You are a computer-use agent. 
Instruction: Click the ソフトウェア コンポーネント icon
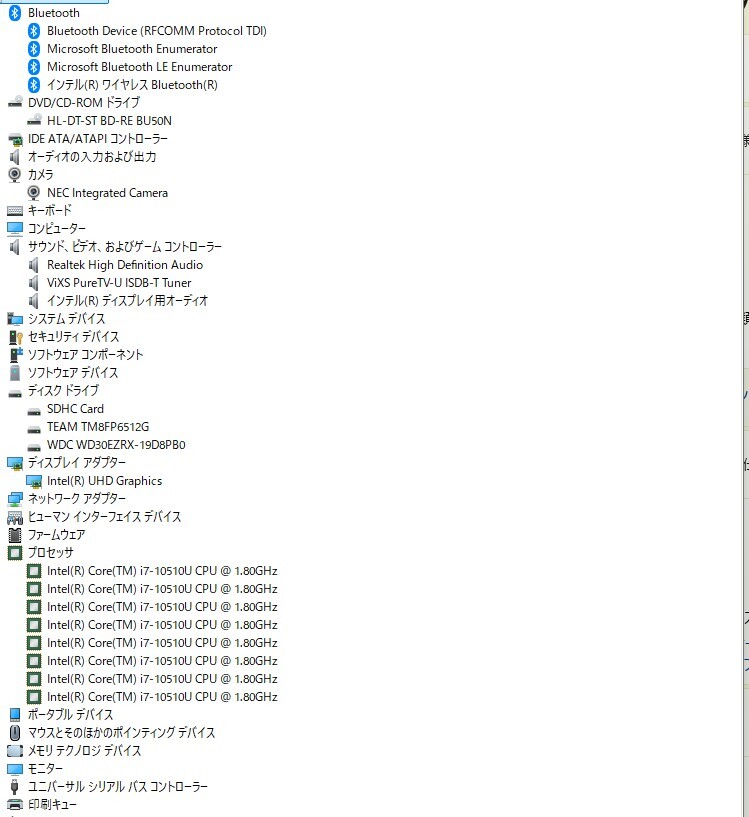click(x=15, y=355)
